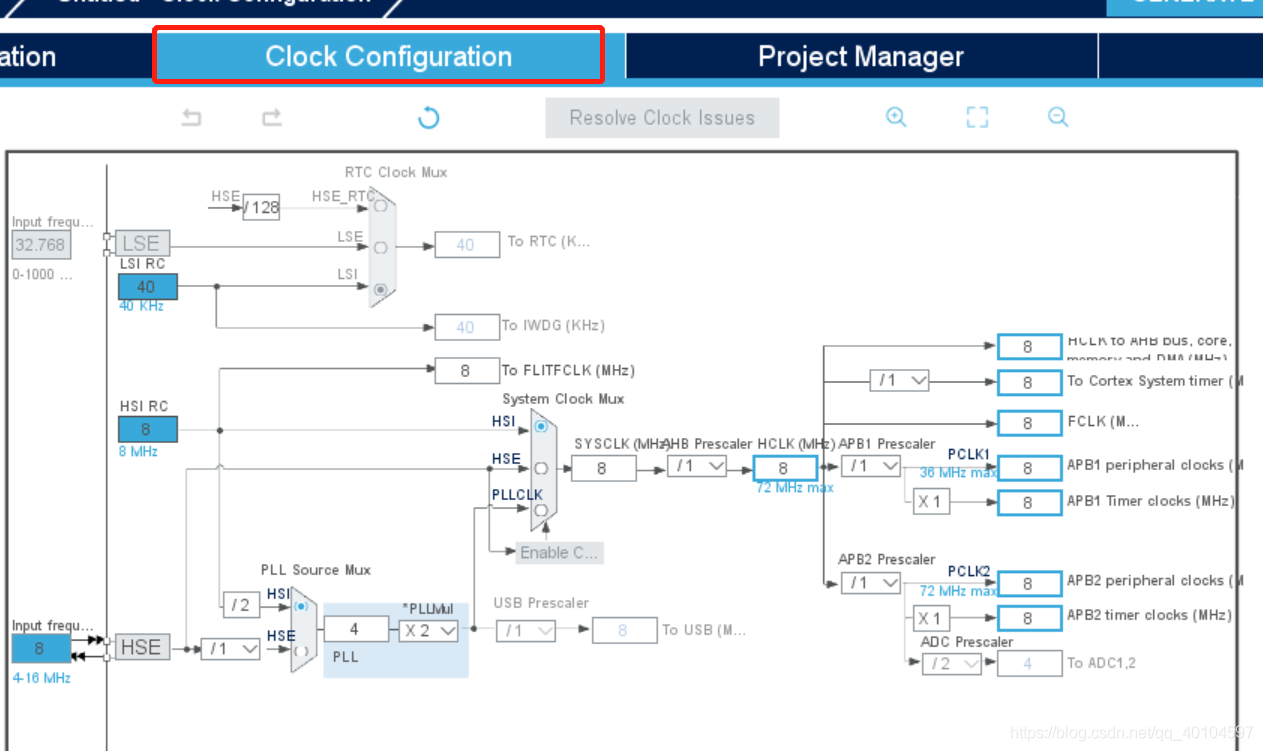Click the APB2 timer clocks value box
The height and width of the screenshot is (751, 1263).
[1029, 618]
